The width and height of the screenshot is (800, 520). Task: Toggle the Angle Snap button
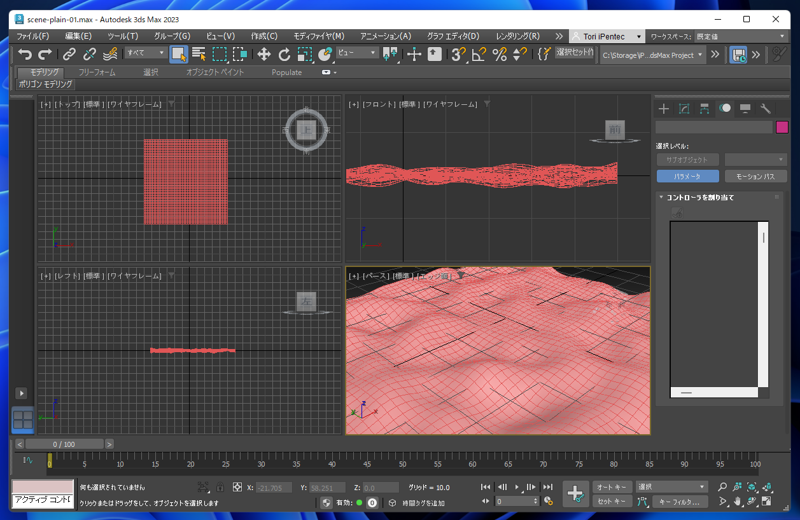(479, 54)
